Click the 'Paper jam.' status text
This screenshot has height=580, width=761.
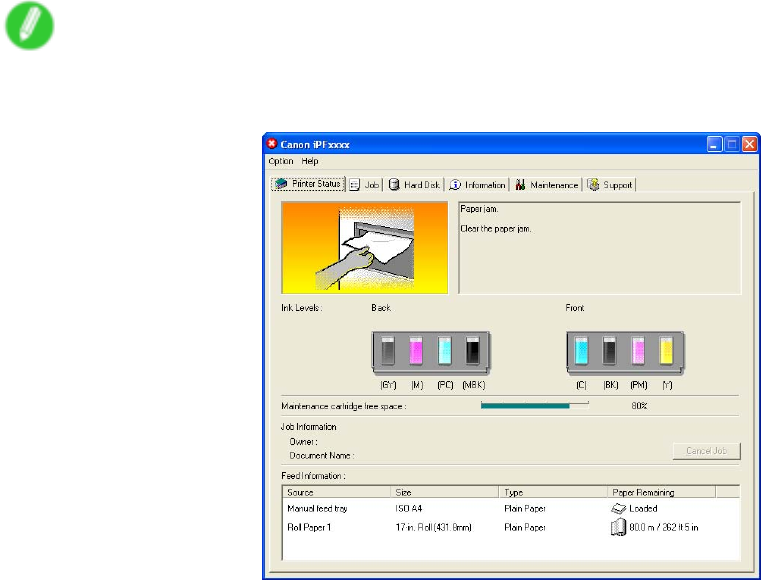tap(479, 209)
